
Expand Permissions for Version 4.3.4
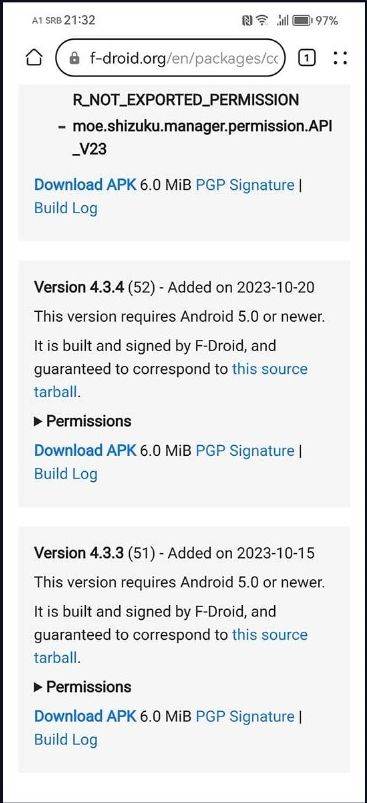(x=82, y=421)
